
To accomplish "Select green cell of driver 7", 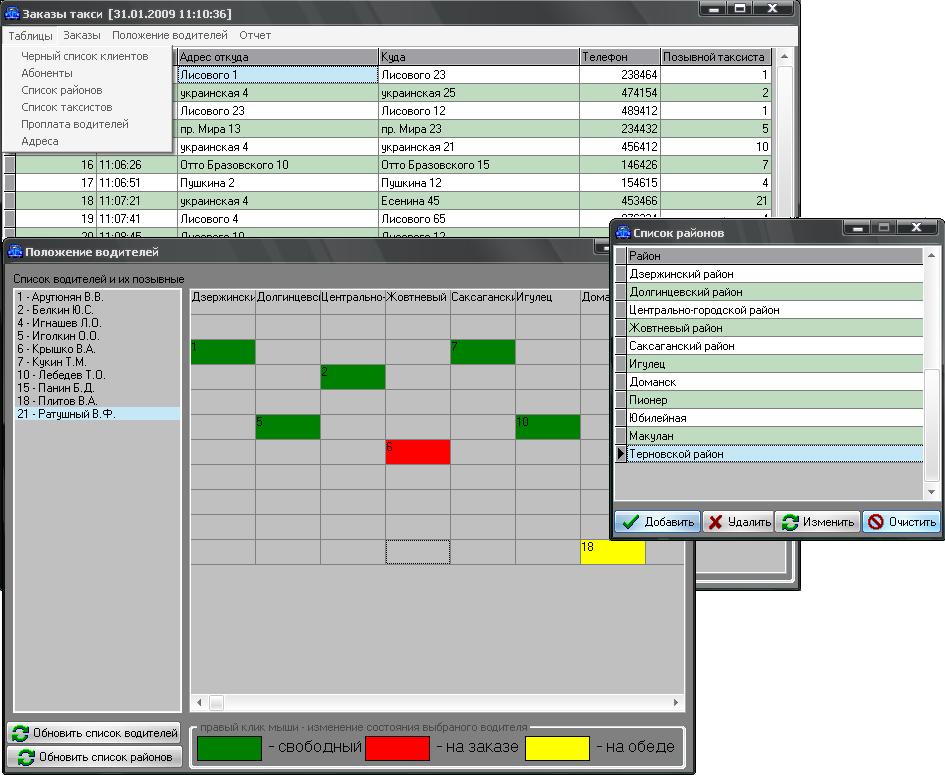I will coord(483,352).
